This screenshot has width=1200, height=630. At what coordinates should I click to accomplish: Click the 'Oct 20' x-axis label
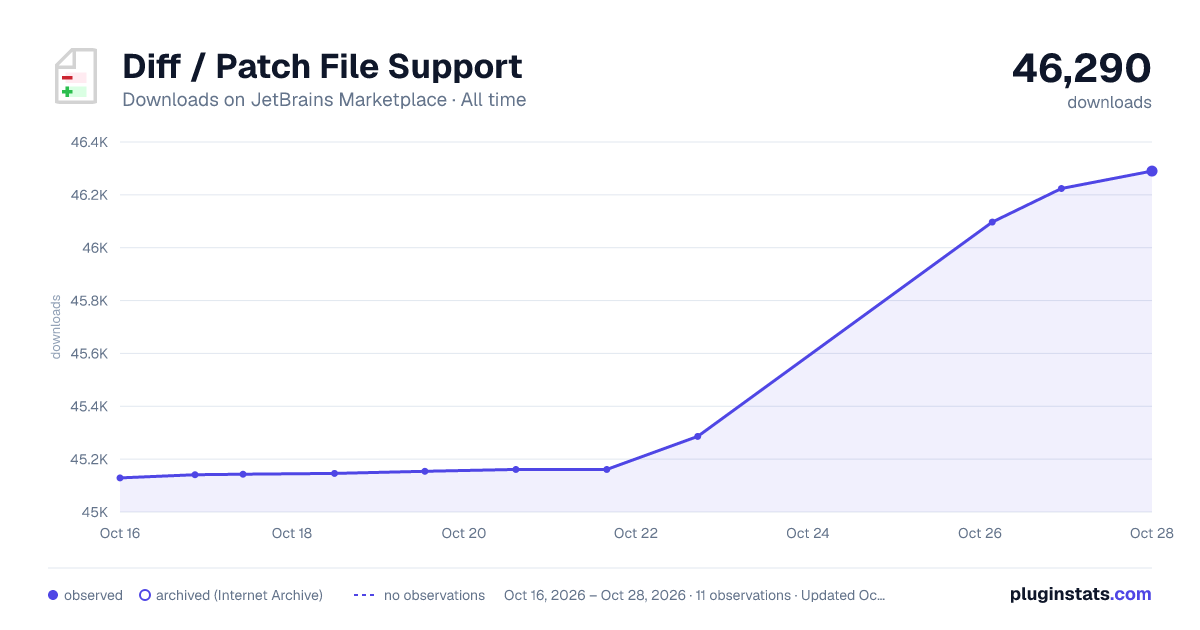[x=464, y=533]
